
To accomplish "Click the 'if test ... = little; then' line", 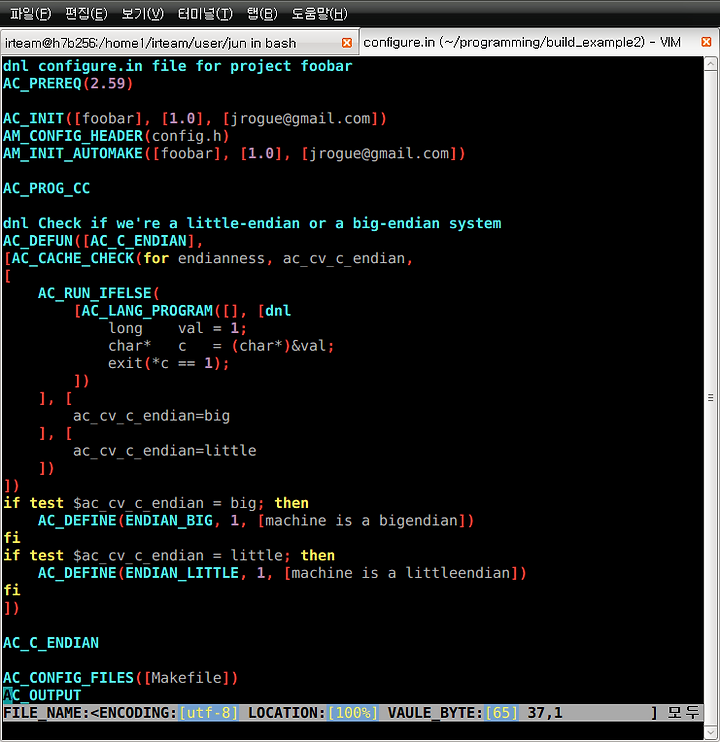I will click(169, 556).
